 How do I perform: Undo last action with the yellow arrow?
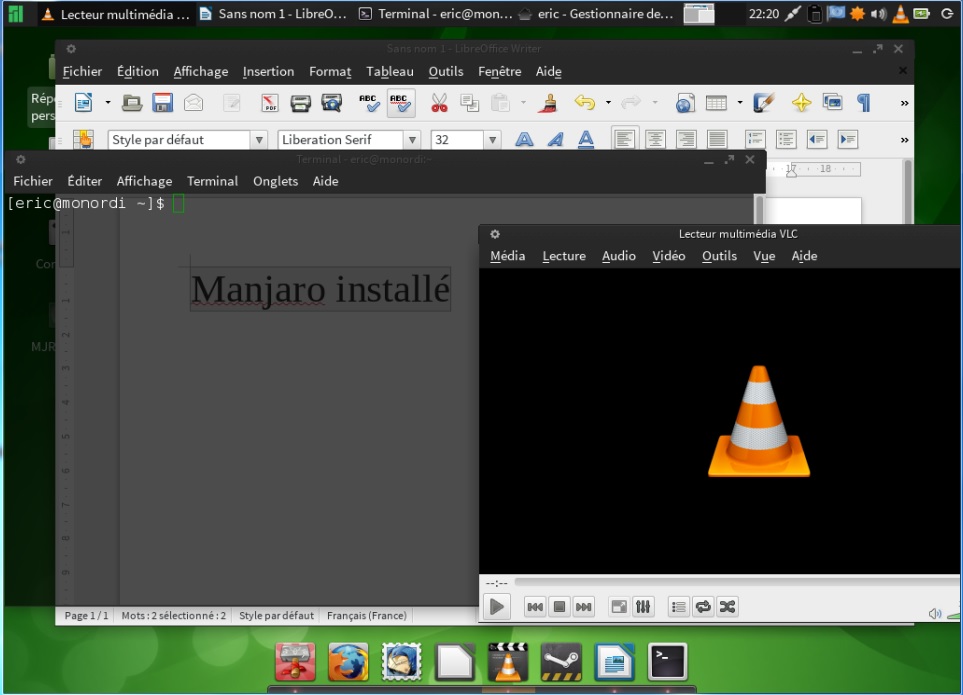(585, 103)
